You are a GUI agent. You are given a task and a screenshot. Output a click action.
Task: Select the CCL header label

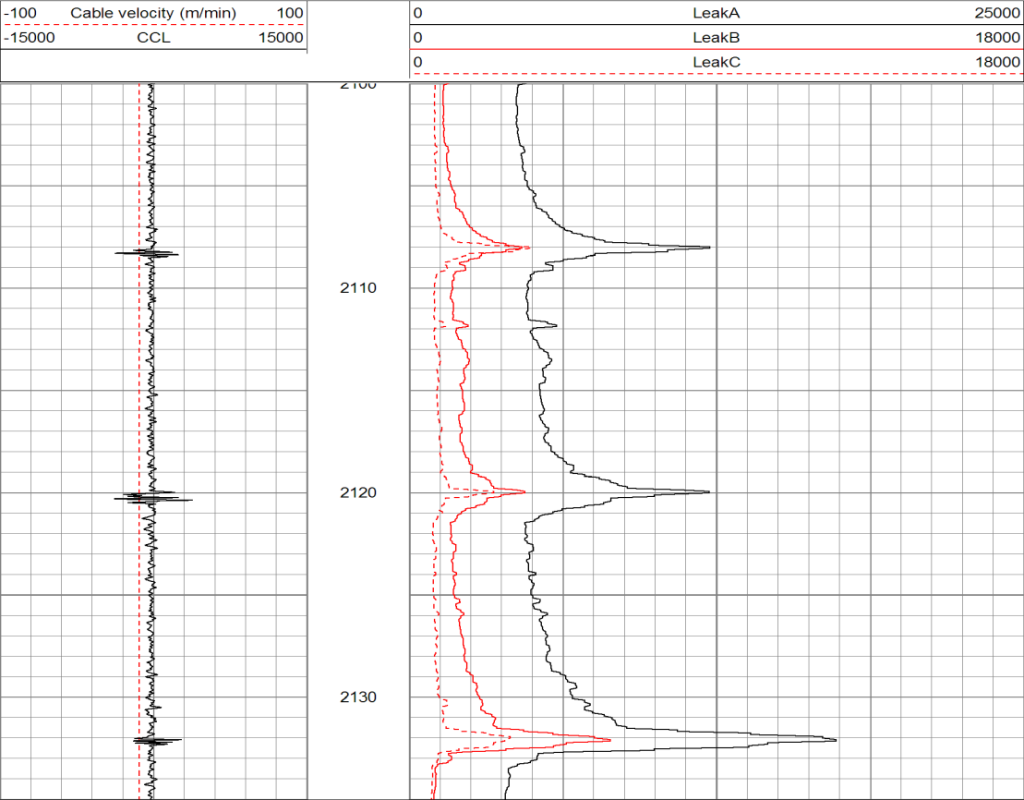pos(153,38)
